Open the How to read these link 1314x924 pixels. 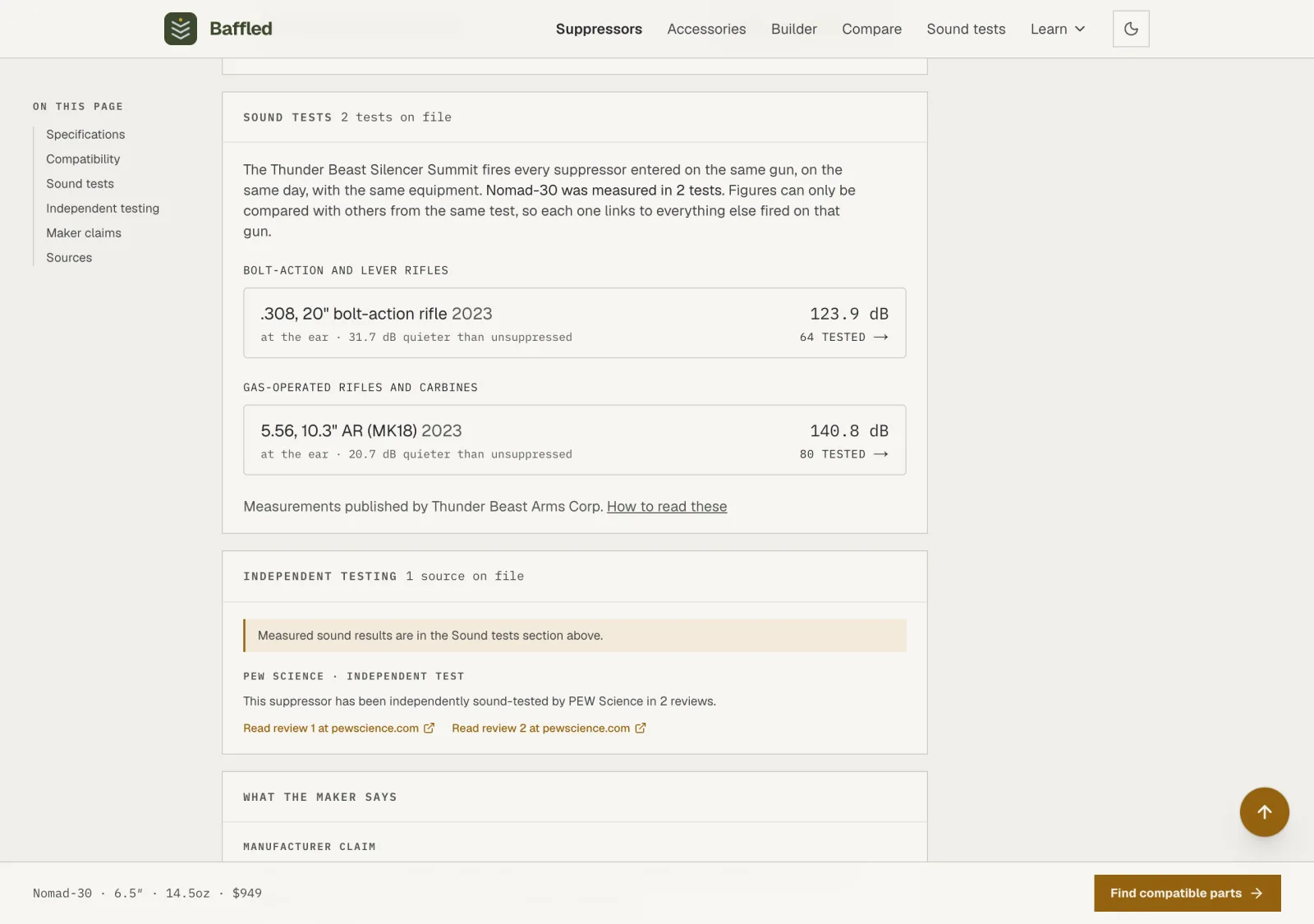(x=667, y=507)
